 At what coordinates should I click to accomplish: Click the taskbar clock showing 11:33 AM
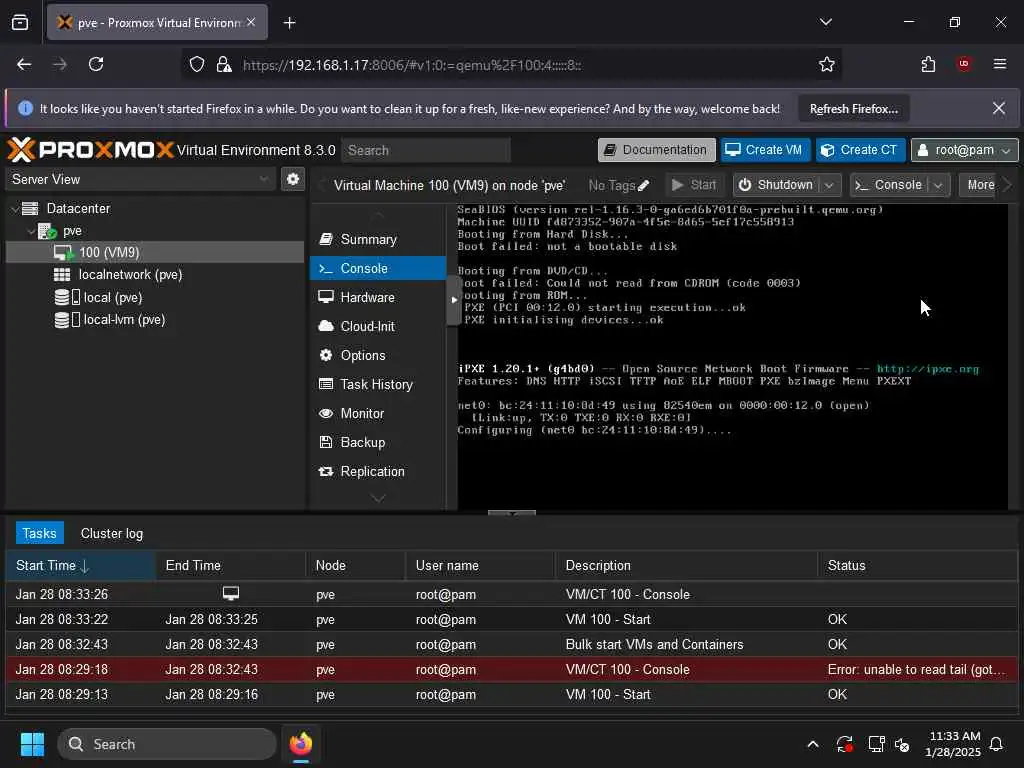(953, 744)
